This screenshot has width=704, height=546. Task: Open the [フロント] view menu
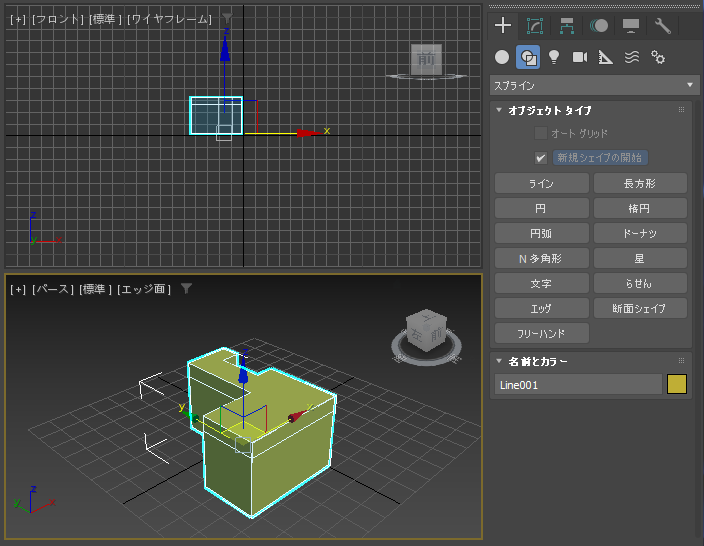pyautogui.click(x=58, y=19)
